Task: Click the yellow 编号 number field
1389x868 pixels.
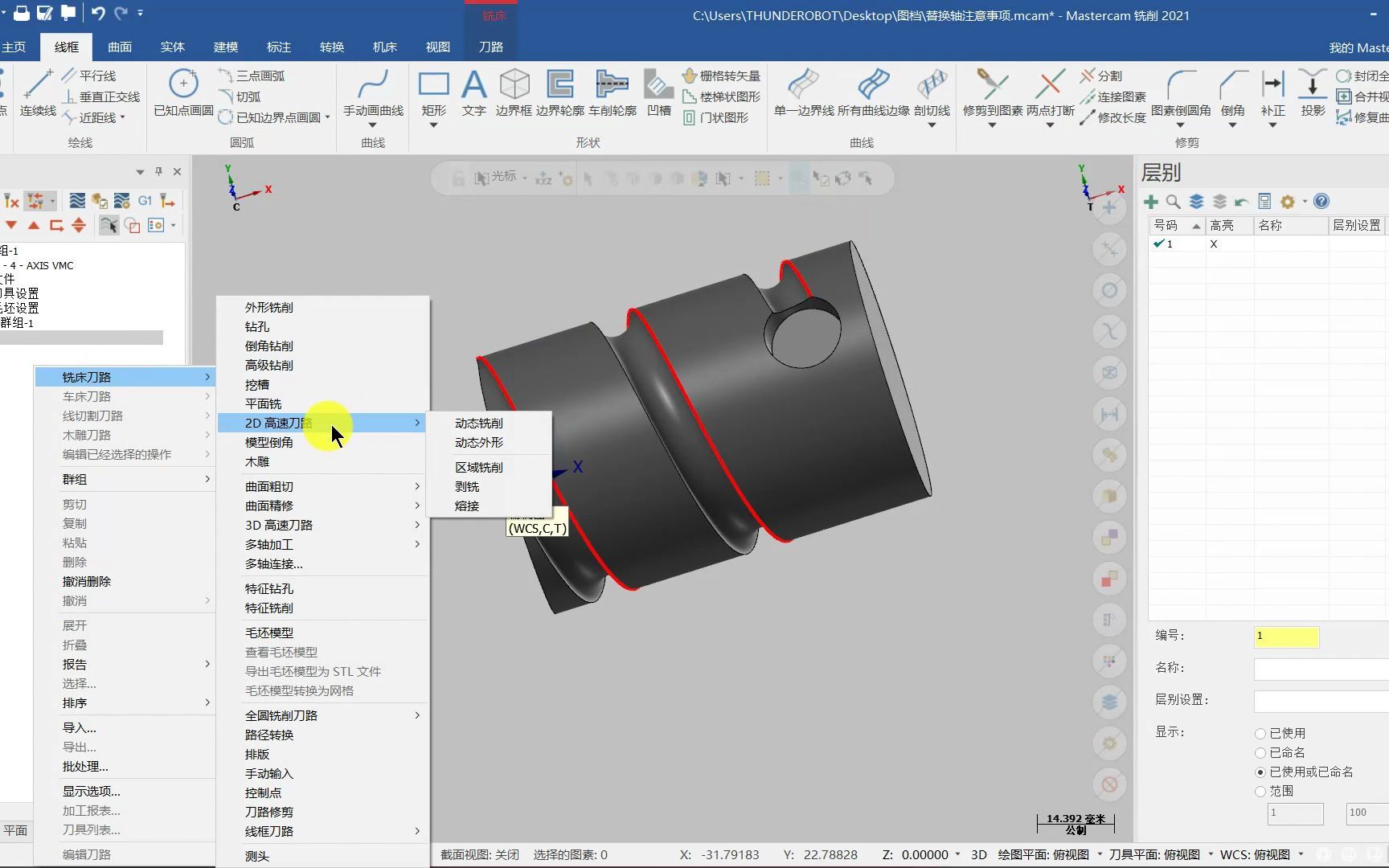Action: click(x=1286, y=637)
